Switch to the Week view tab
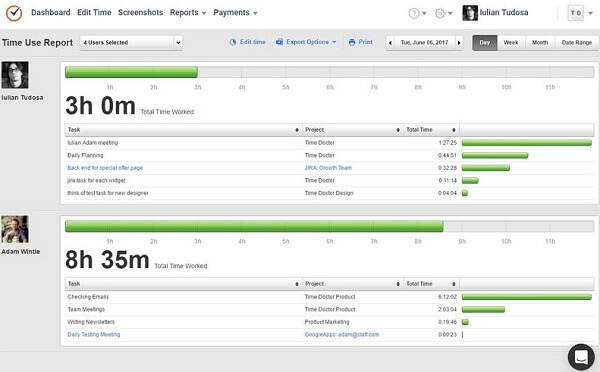Viewport: 600px width, 372px height. click(x=511, y=42)
